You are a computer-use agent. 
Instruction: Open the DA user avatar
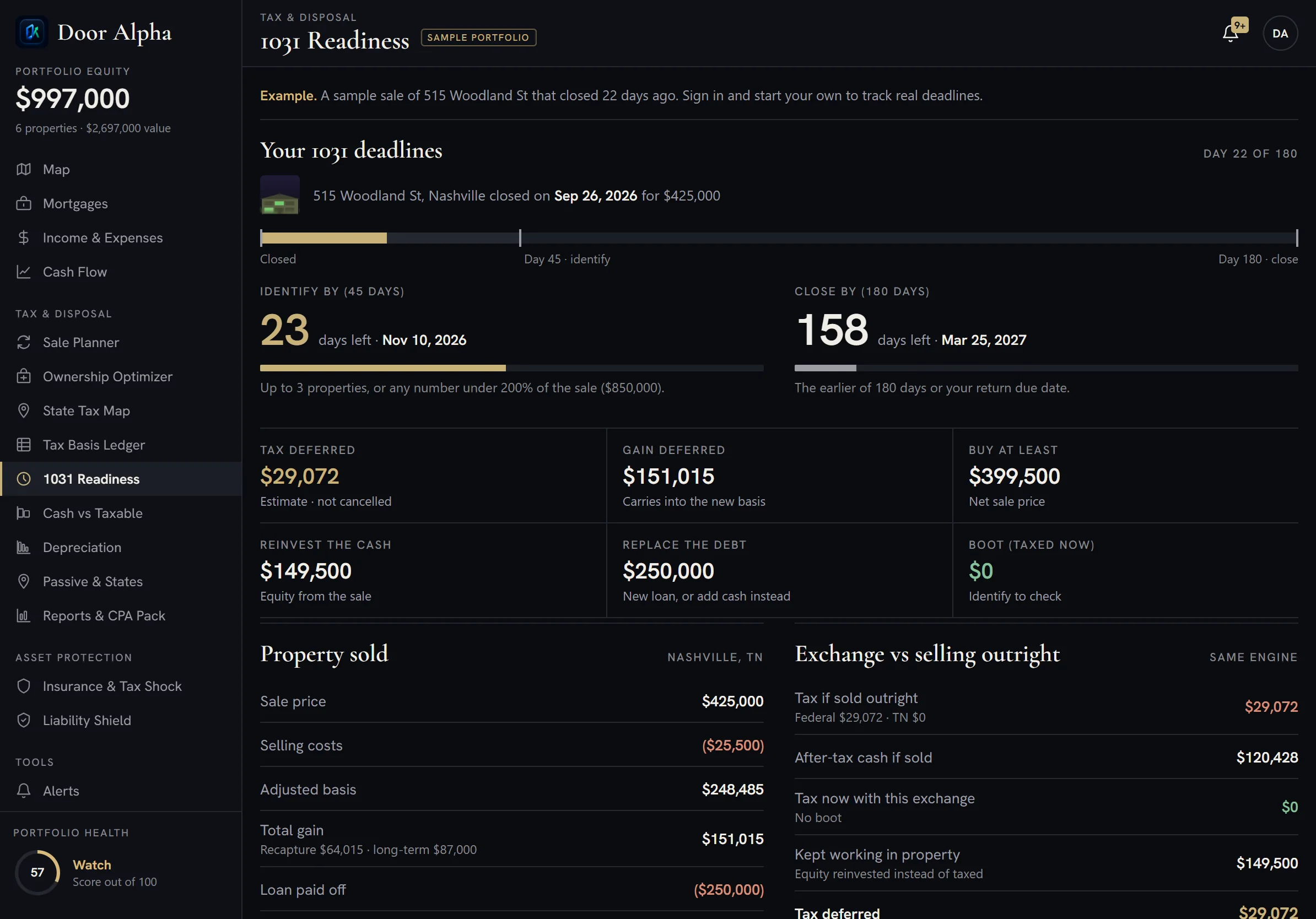click(1280, 33)
